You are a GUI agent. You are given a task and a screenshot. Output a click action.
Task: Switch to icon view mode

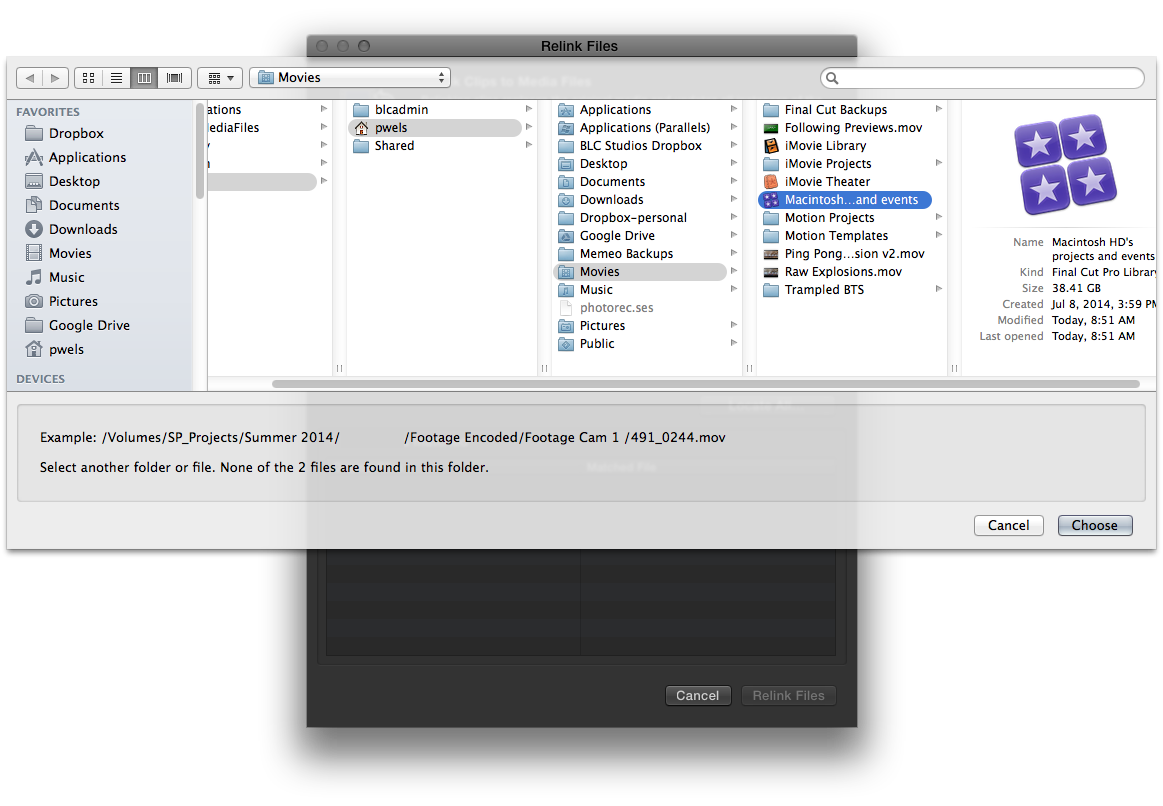click(x=88, y=77)
